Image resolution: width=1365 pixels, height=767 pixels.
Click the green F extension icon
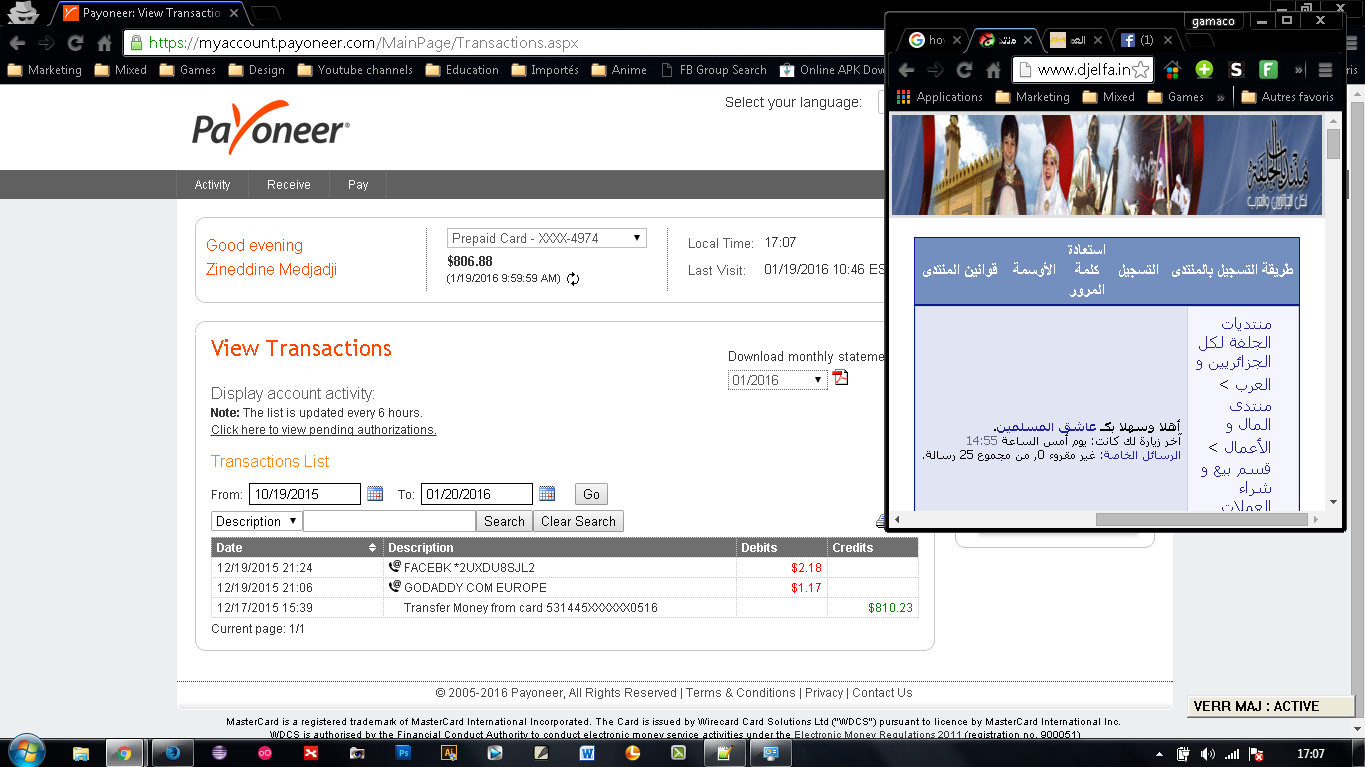point(1268,70)
